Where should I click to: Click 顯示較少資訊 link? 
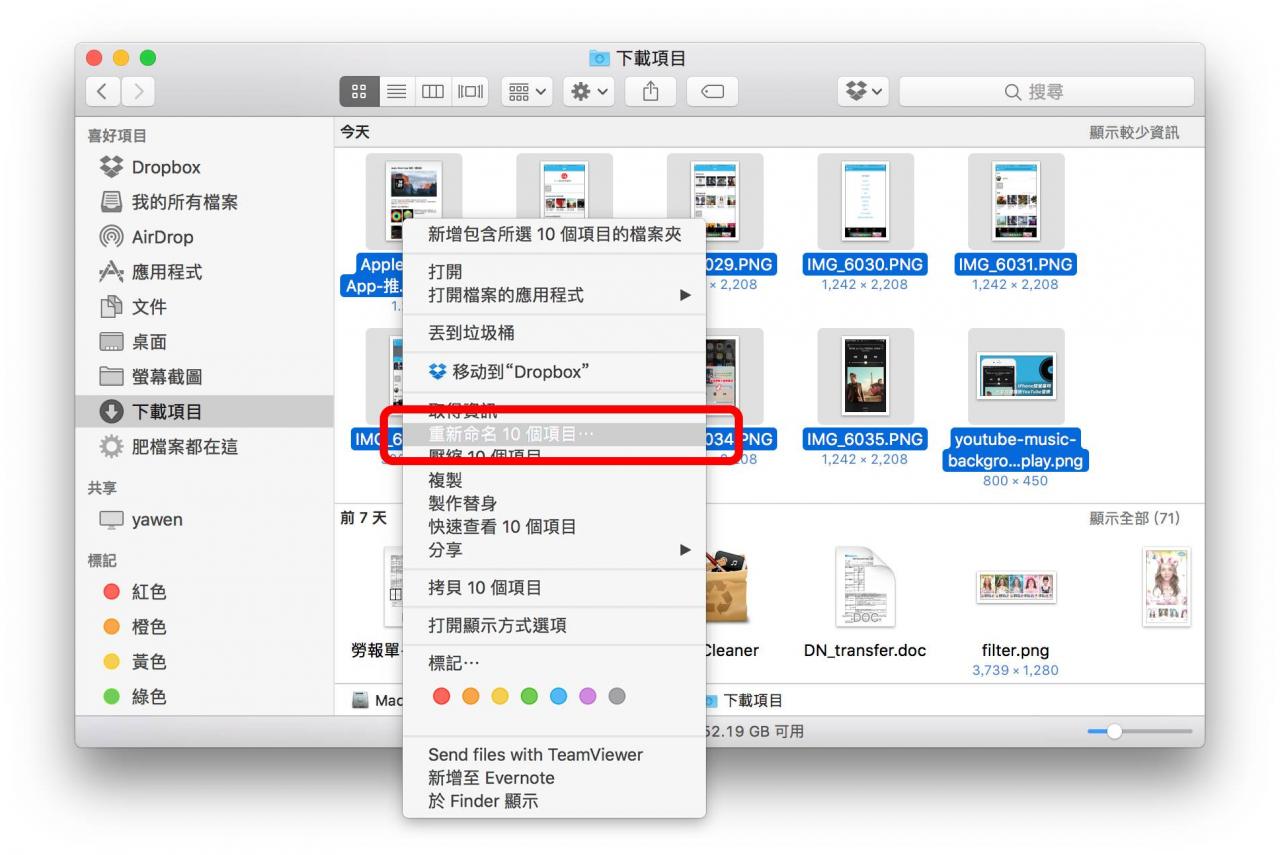click(x=1134, y=132)
